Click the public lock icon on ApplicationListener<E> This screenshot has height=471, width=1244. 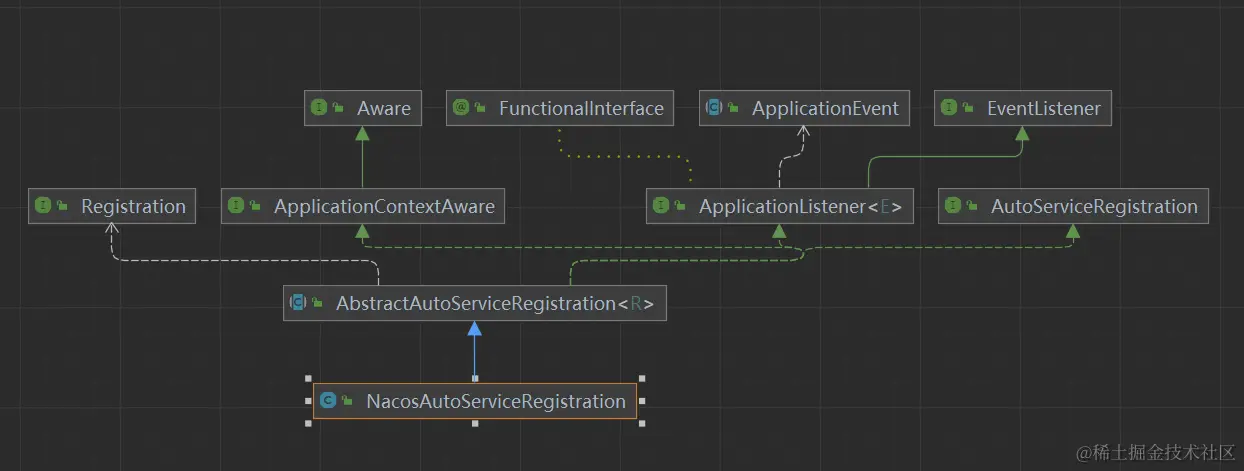coord(682,206)
